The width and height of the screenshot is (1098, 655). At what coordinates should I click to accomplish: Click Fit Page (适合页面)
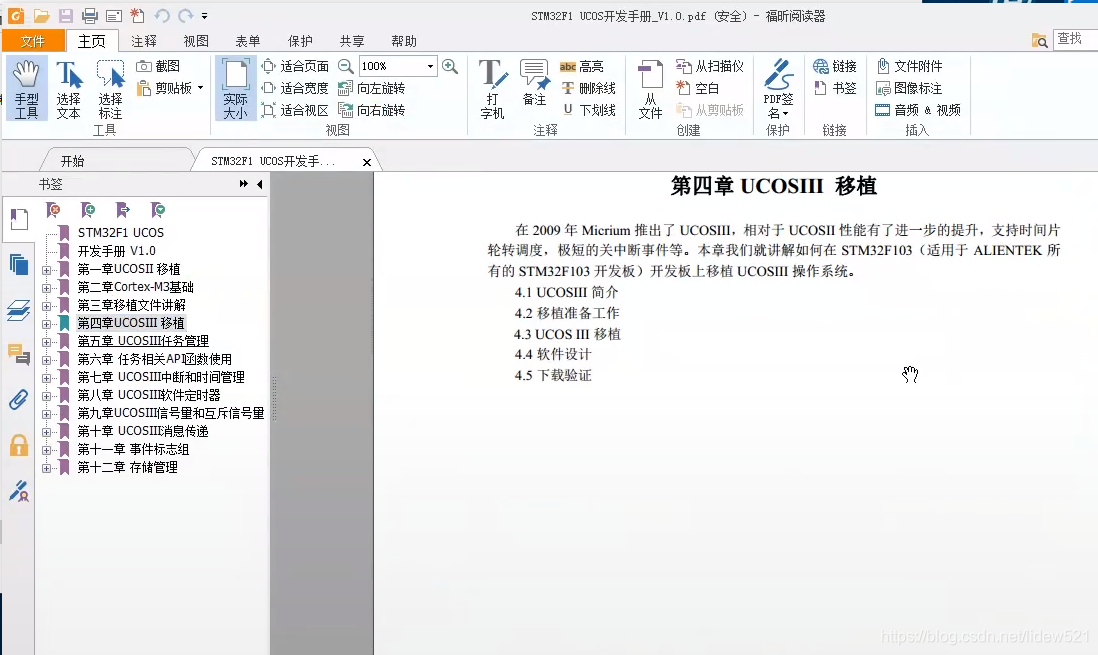click(x=295, y=66)
